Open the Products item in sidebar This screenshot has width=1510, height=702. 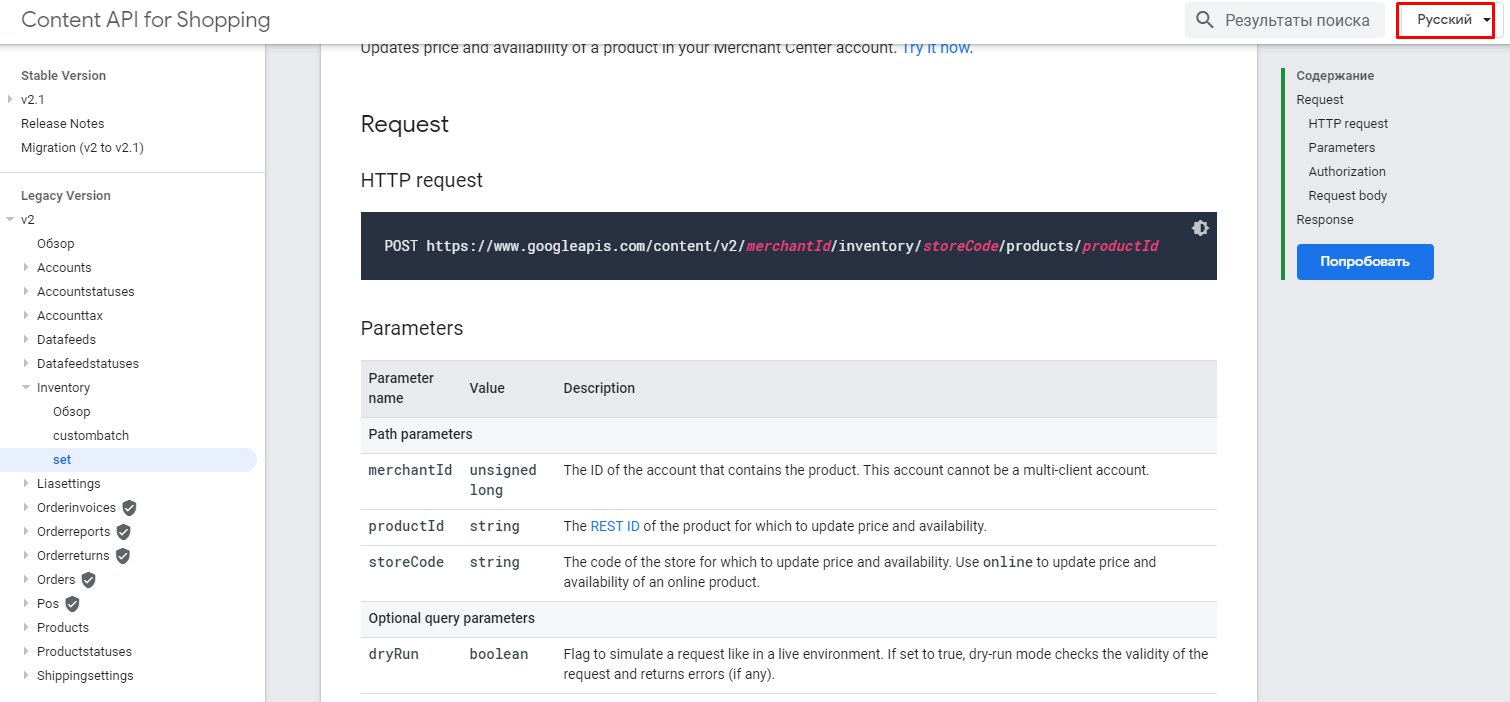(63, 628)
